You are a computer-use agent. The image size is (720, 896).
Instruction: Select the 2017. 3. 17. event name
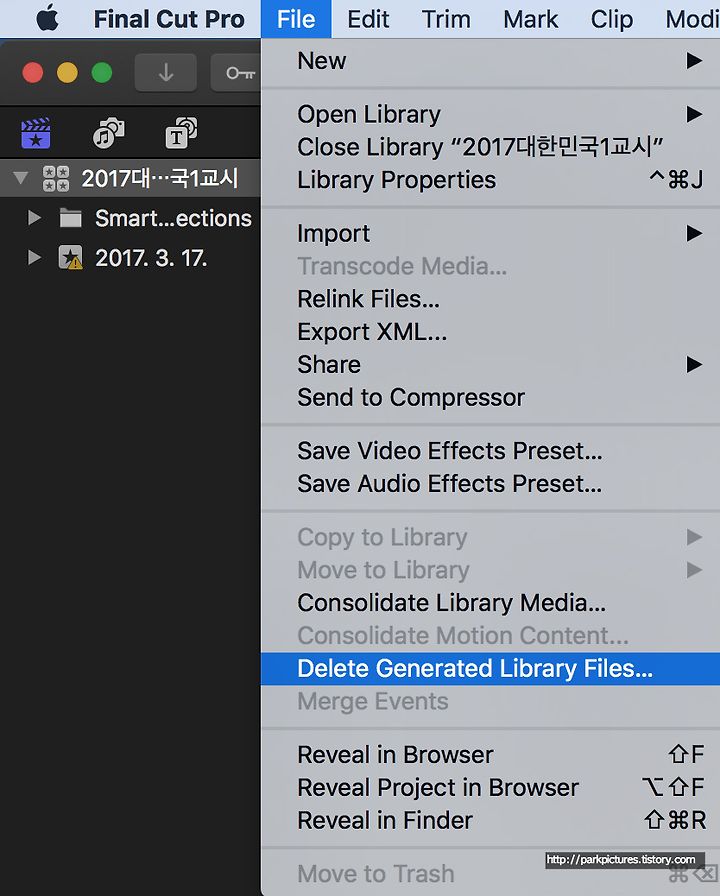[x=151, y=258]
